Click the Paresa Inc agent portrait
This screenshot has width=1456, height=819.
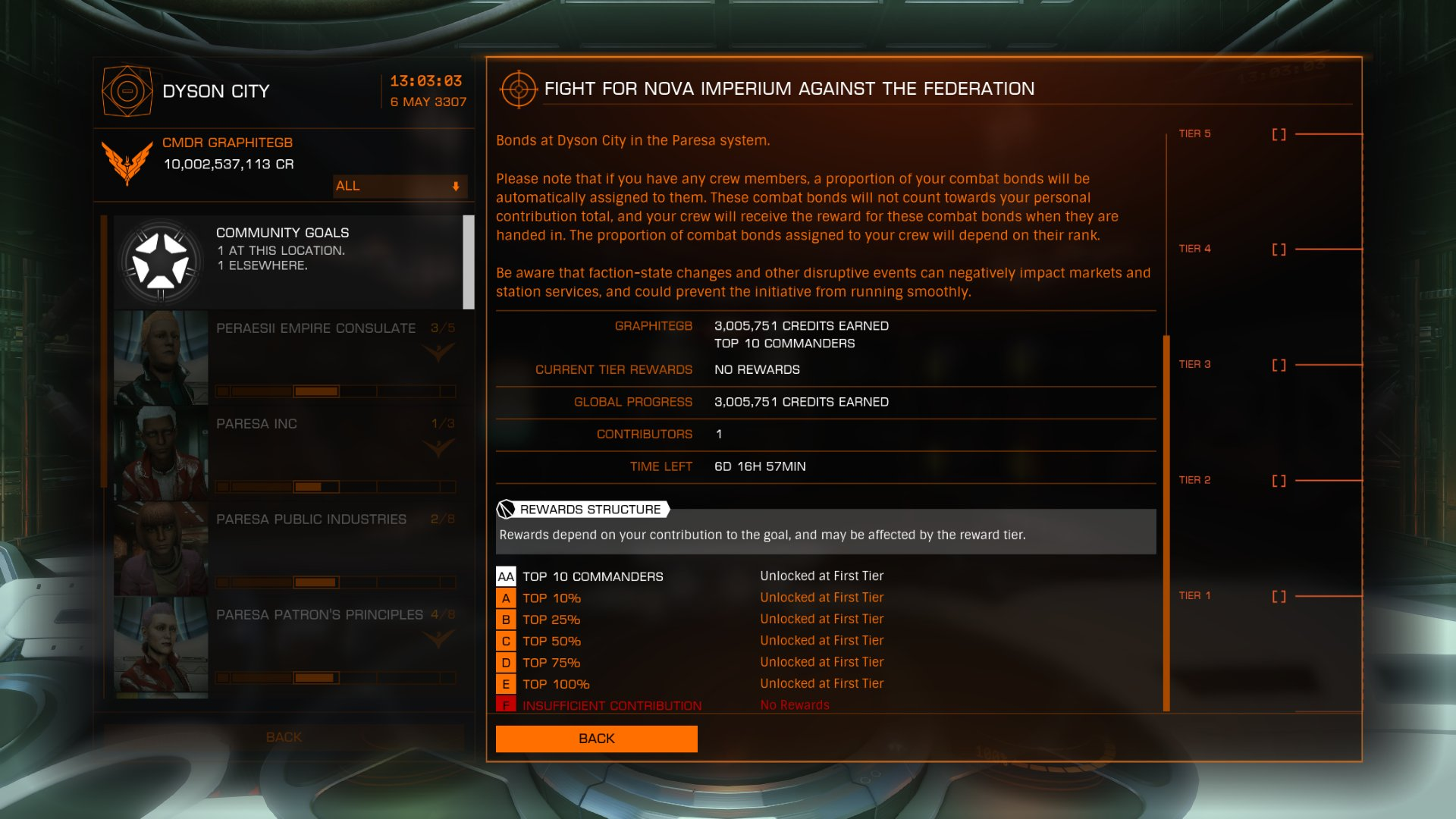pos(161,453)
